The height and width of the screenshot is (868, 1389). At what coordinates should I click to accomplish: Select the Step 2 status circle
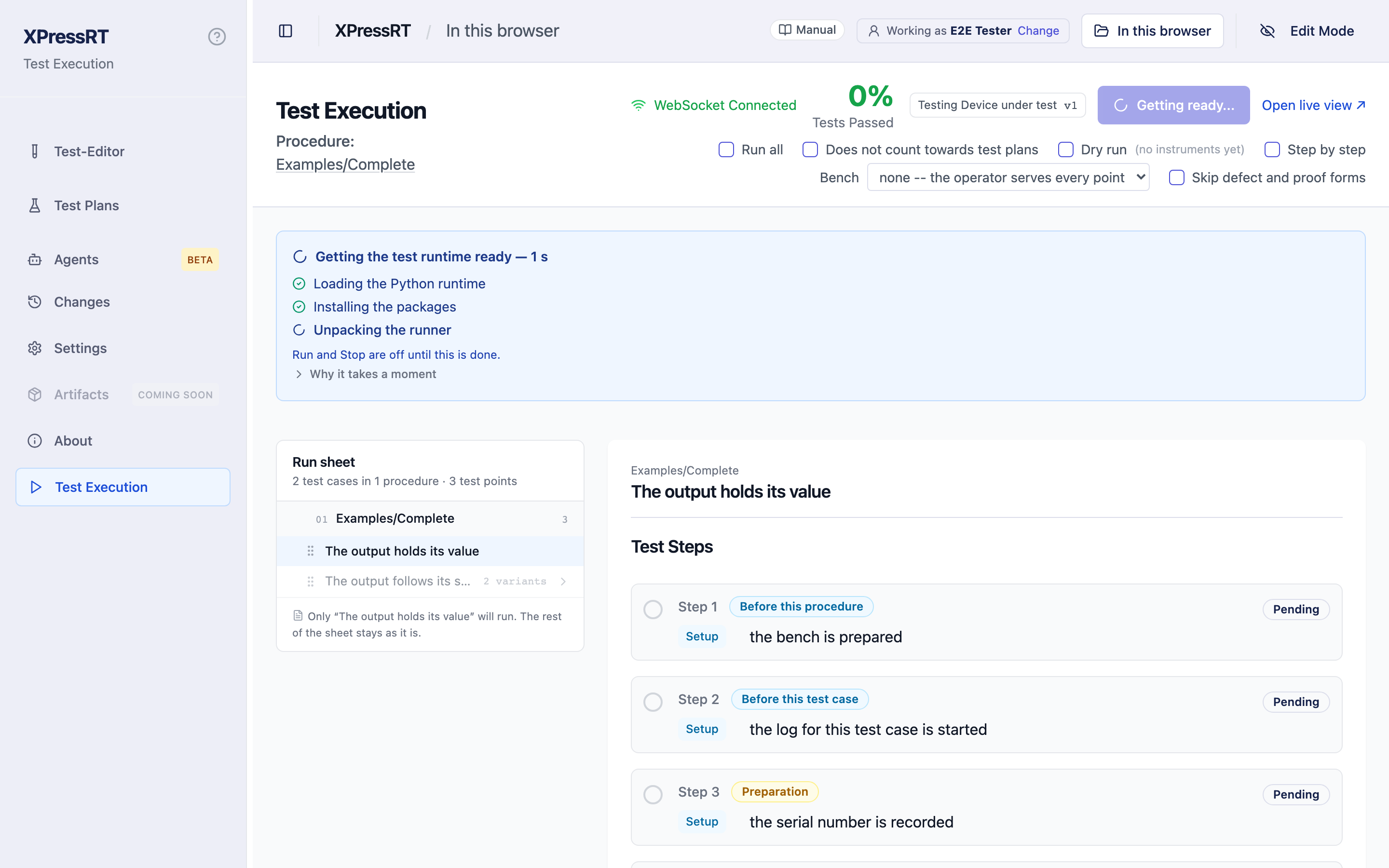(653, 702)
